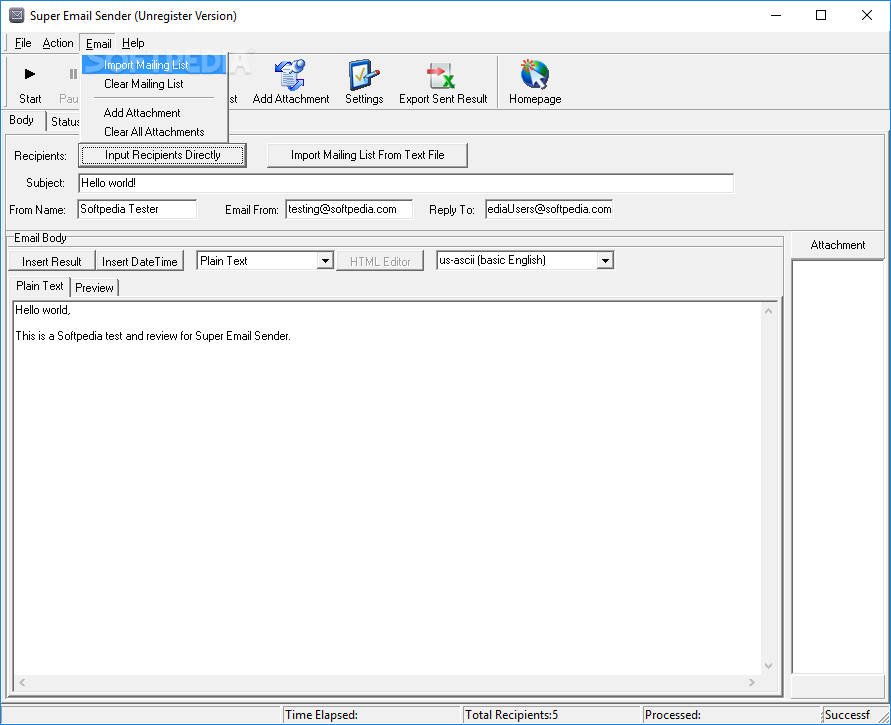
Task: Choose Clear Mailing List menu entry
Action: [x=154, y=84]
